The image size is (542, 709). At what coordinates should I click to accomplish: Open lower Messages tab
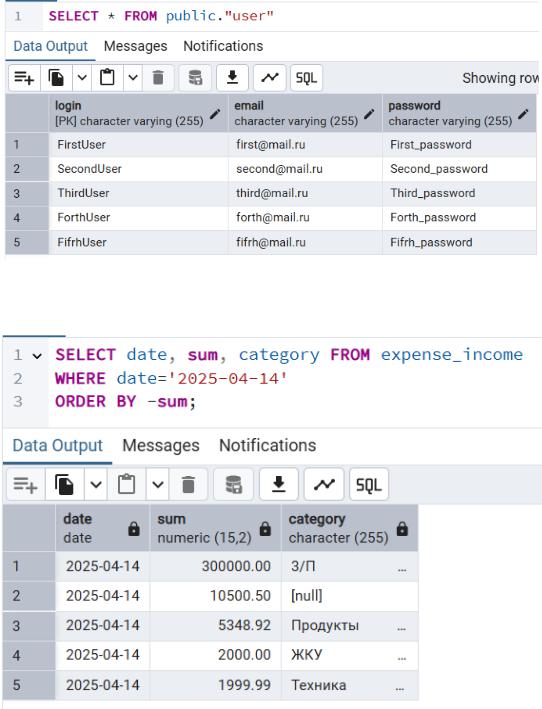pos(161,445)
